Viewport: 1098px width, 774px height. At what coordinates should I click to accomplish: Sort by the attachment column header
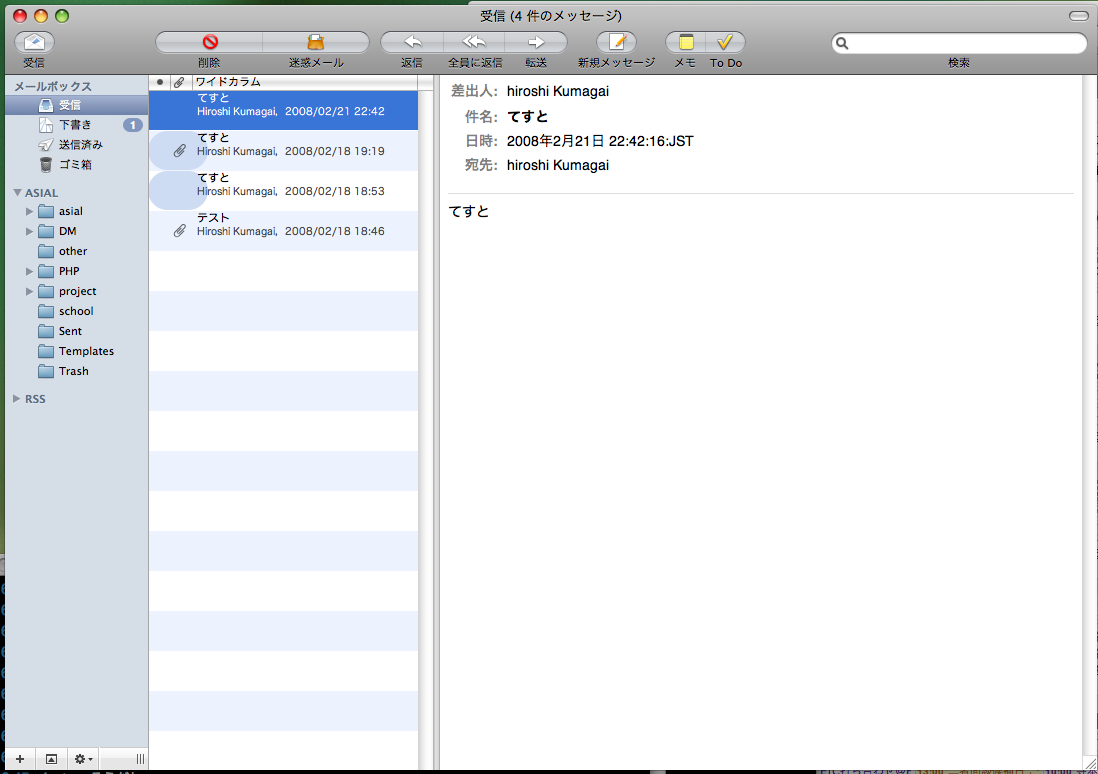coord(178,82)
